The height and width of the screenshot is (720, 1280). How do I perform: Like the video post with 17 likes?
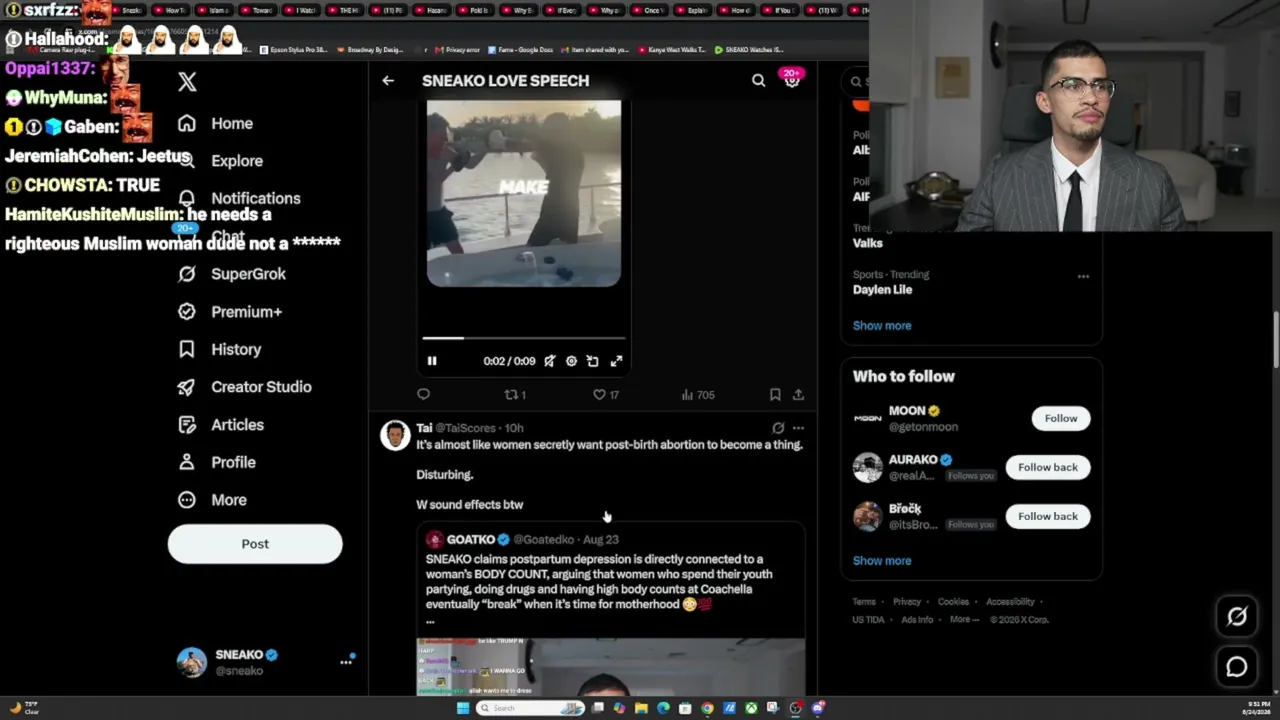606,395
